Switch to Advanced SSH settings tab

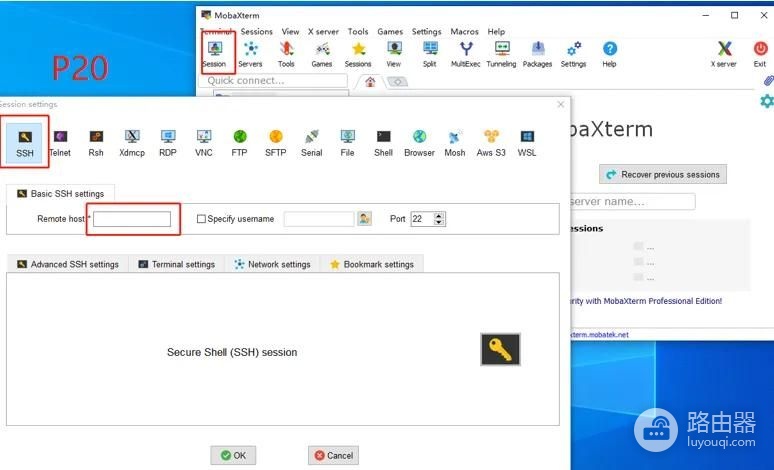[x=68, y=264]
